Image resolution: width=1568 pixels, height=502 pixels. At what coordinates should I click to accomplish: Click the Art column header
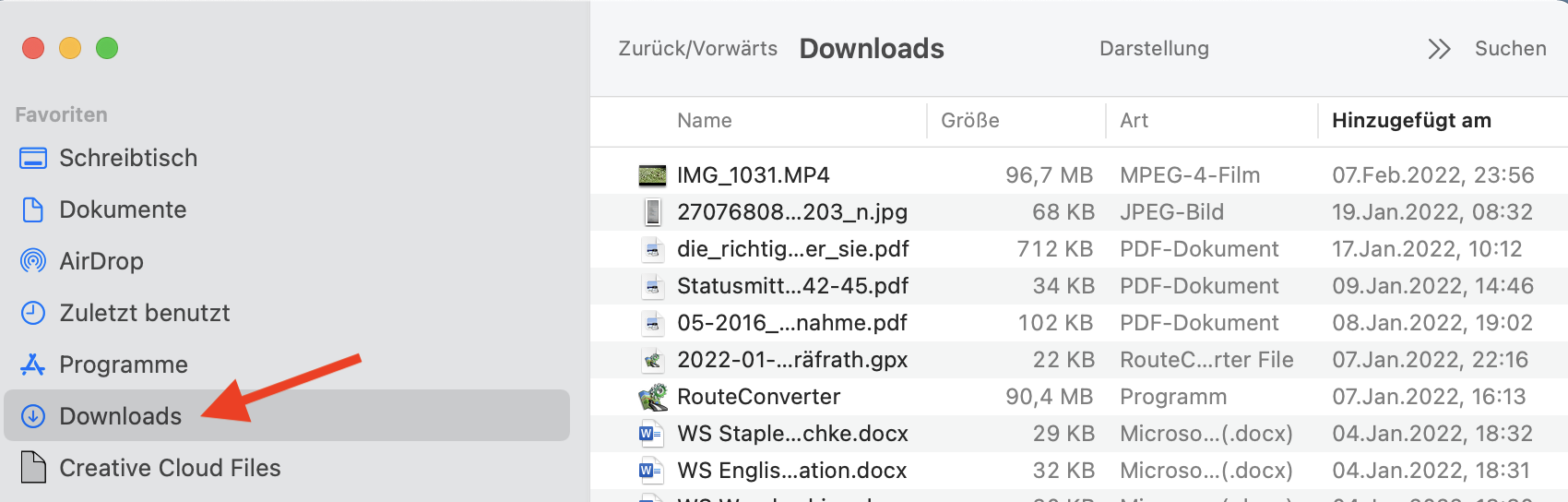(x=1134, y=121)
